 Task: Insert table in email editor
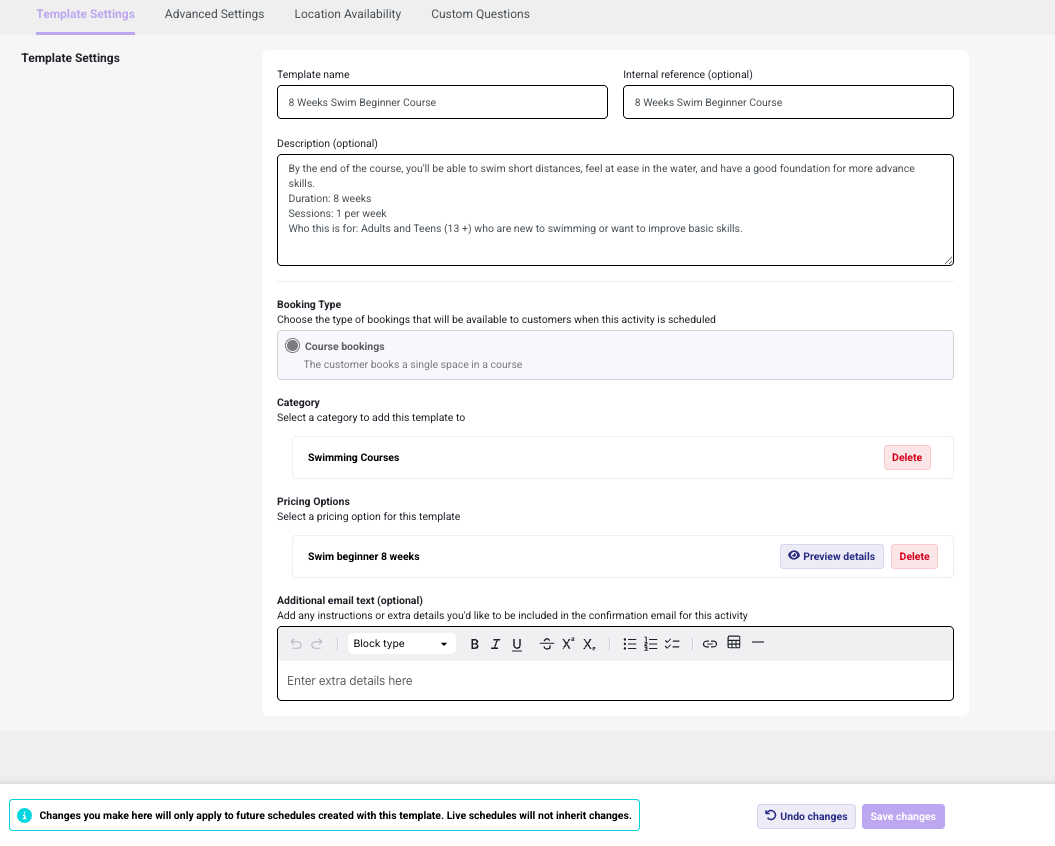pyautogui.click(x=734, y=643)
